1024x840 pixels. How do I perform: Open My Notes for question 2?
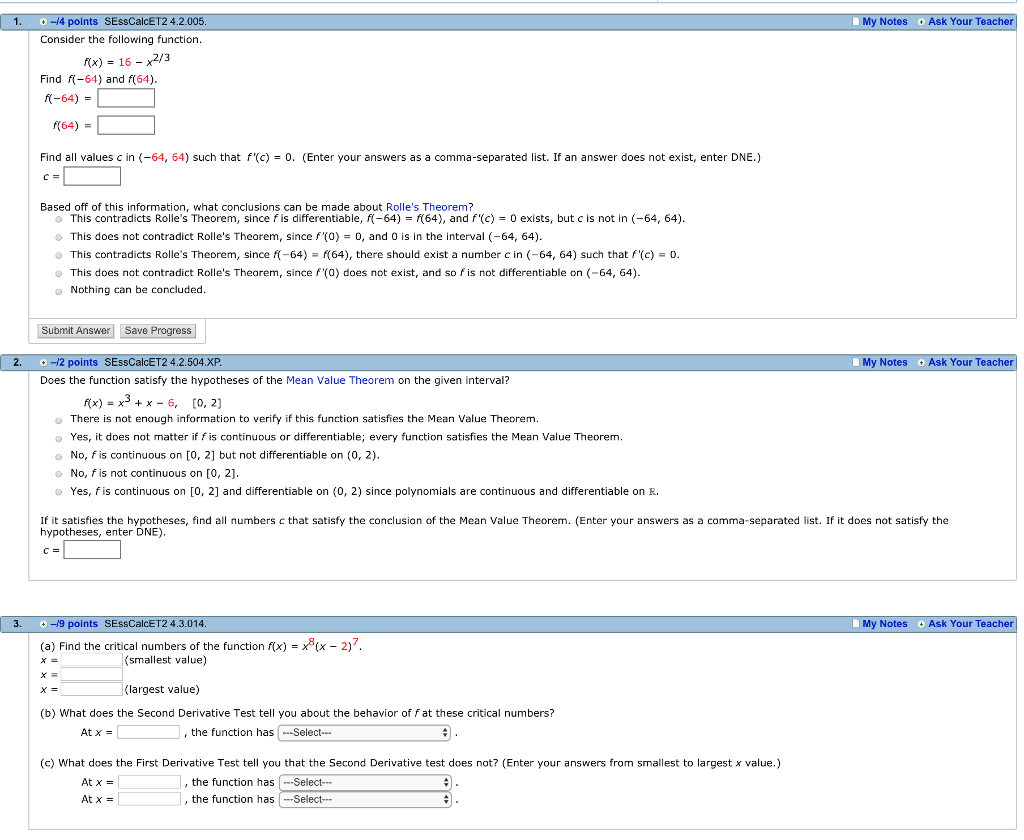885,363
